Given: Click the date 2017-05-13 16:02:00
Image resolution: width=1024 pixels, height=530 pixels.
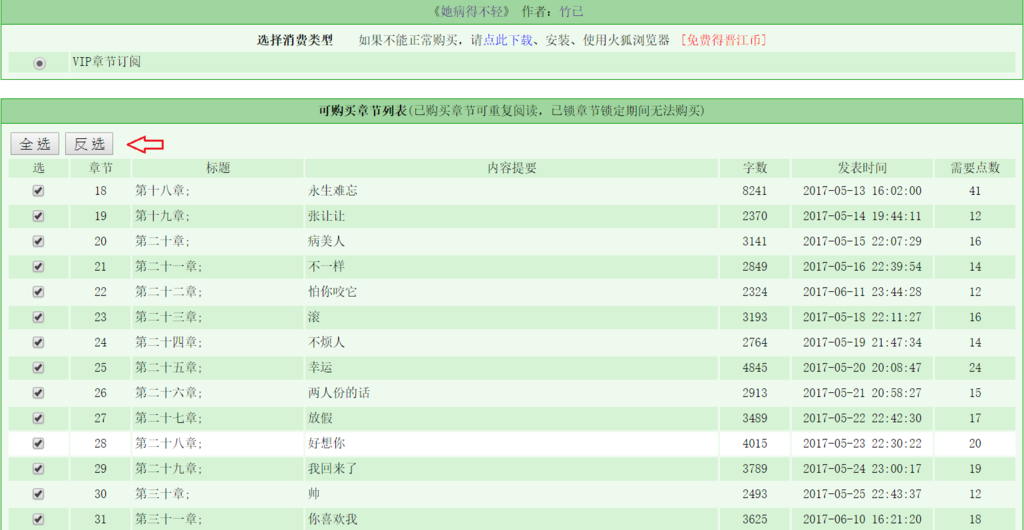Looking at the screenshot, I should pos(862,191).
